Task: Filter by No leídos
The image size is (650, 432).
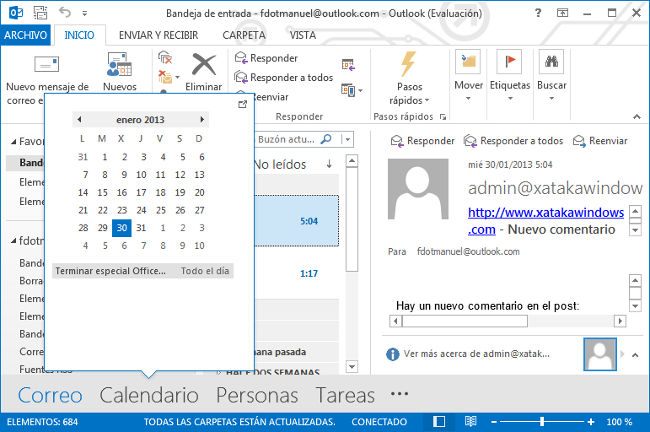Action: click(280, 165)
